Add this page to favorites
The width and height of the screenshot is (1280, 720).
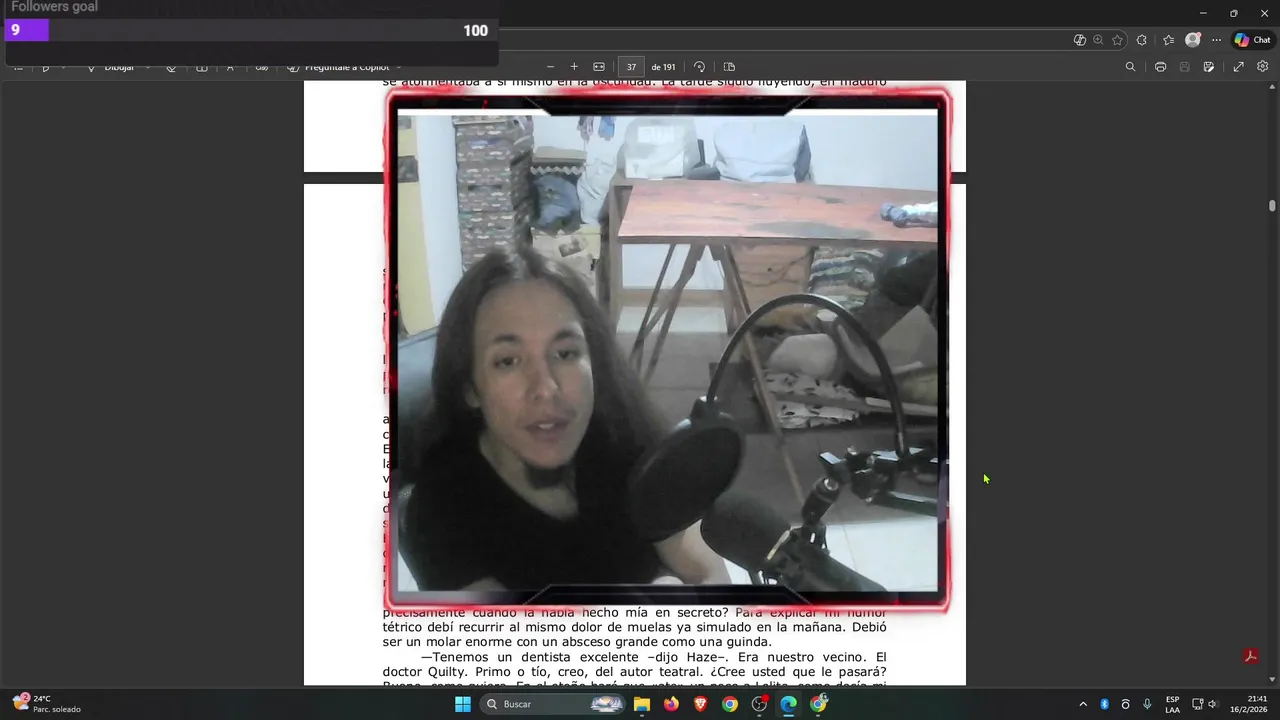1117,40
